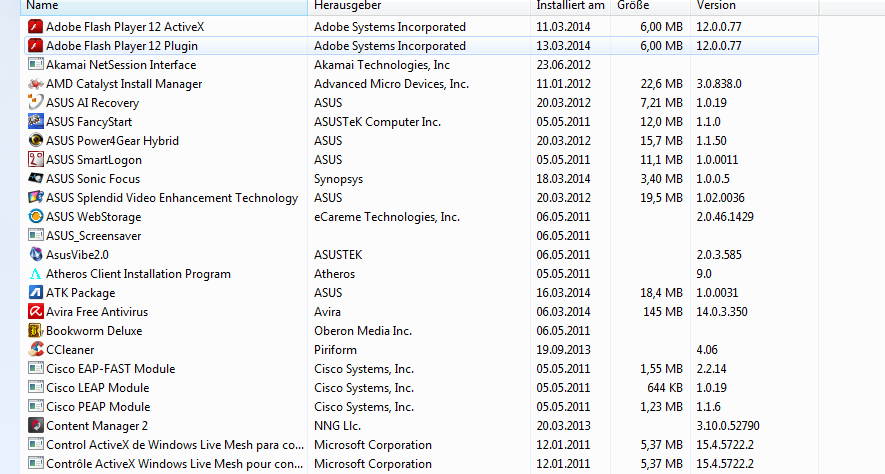Select the ASUS AI Recovery program name
885x474 pixels.
click(93, 103)
